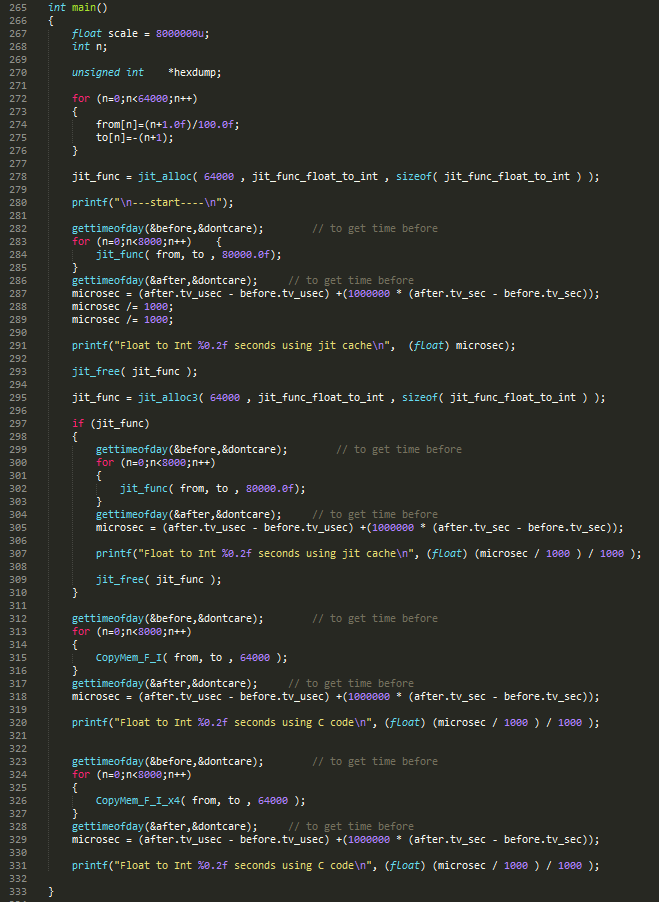The height and width of the screenshot is (902, 659).
Task: Click the comment text on line 282
Action: coord(374,228)
